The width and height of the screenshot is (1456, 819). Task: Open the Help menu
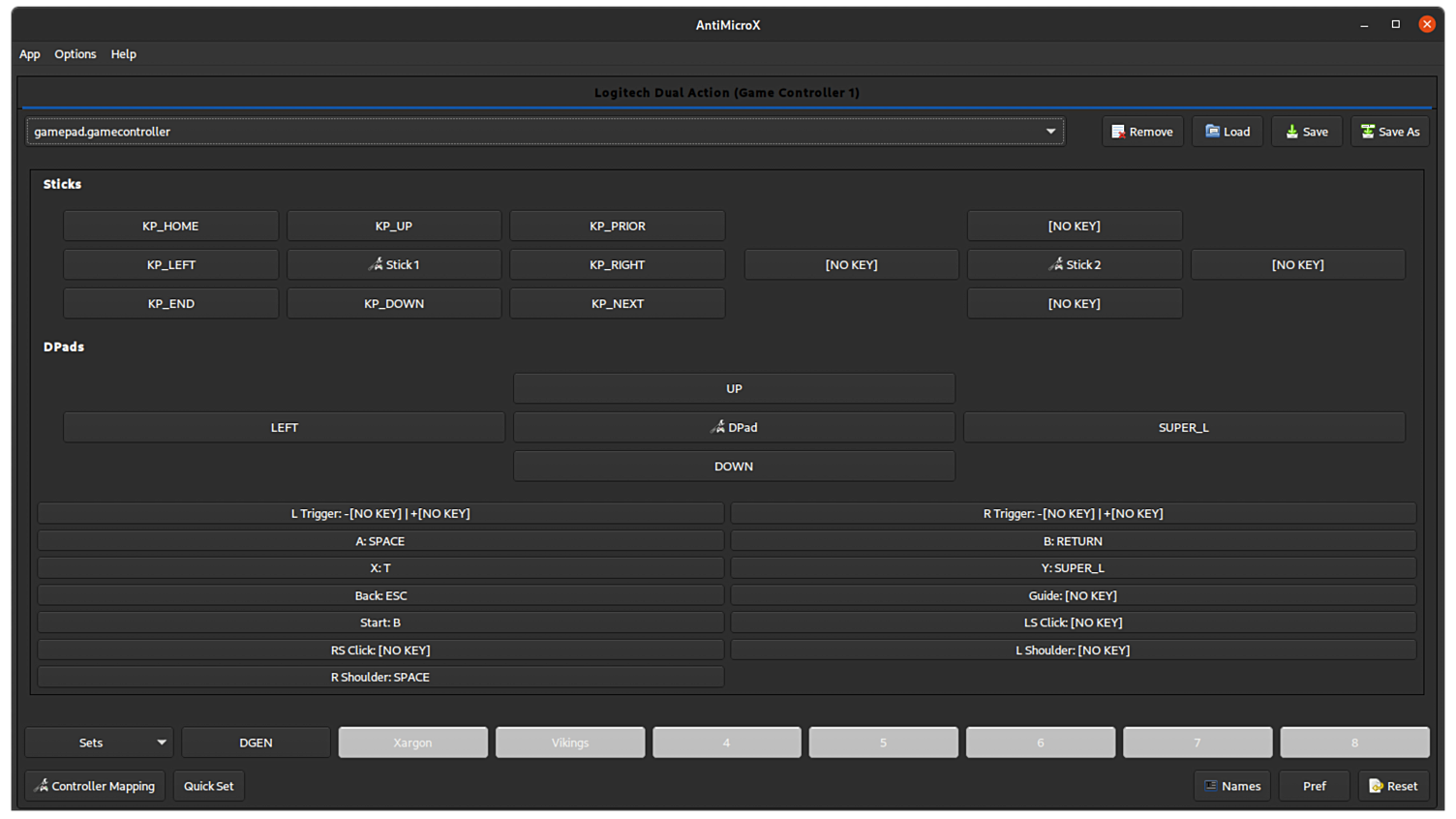[124, 54]
